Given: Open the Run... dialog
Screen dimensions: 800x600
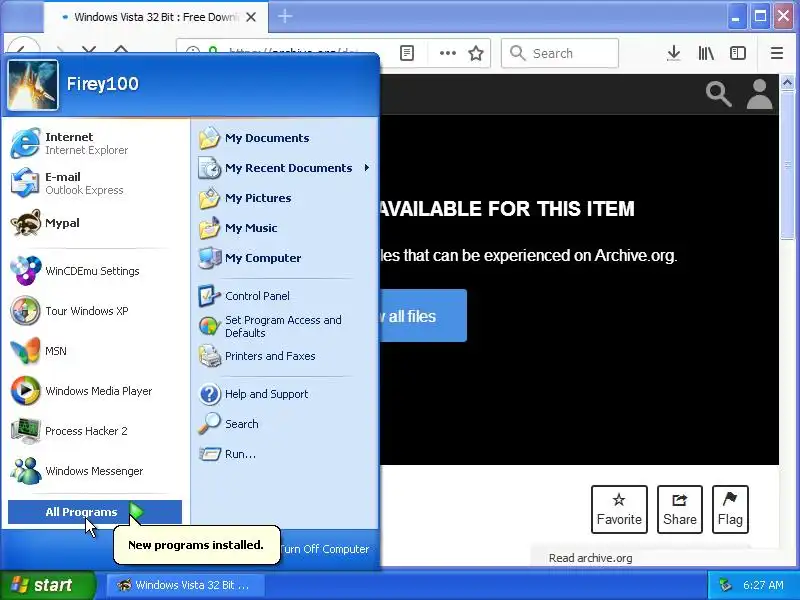Looking at the screenshot, I should click(x=285, y=454).
